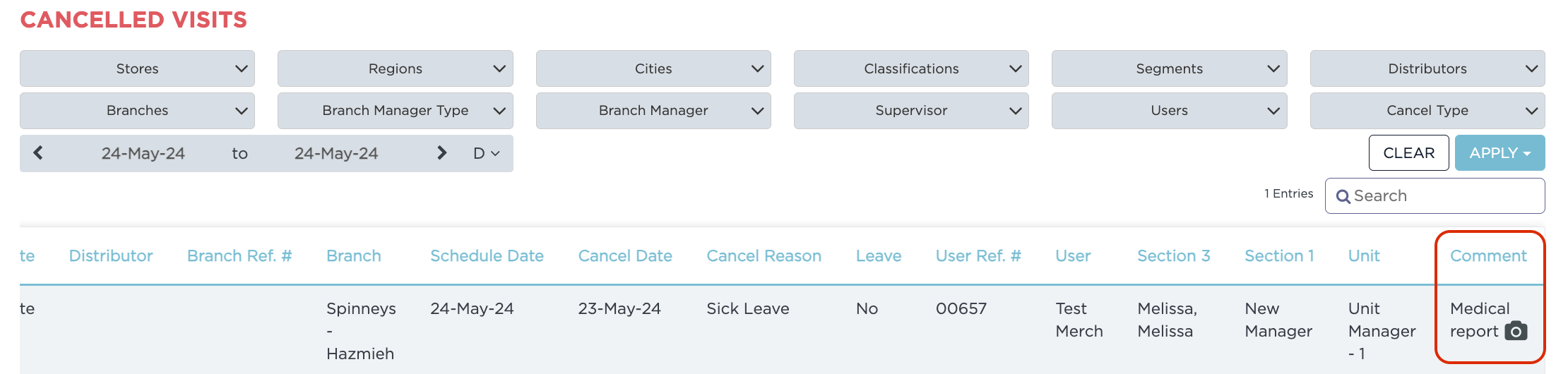Open the Distributors filter dropdown
The height and width of the screenshot is (374, 1568).
[x=1427, y=69]
